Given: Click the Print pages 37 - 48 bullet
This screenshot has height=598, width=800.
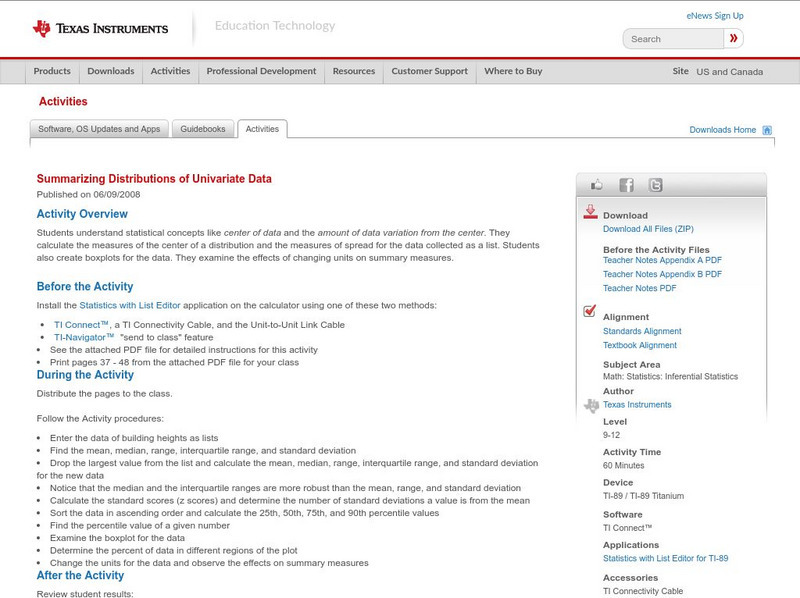Looking at the screenshot, I should [174, 363].
